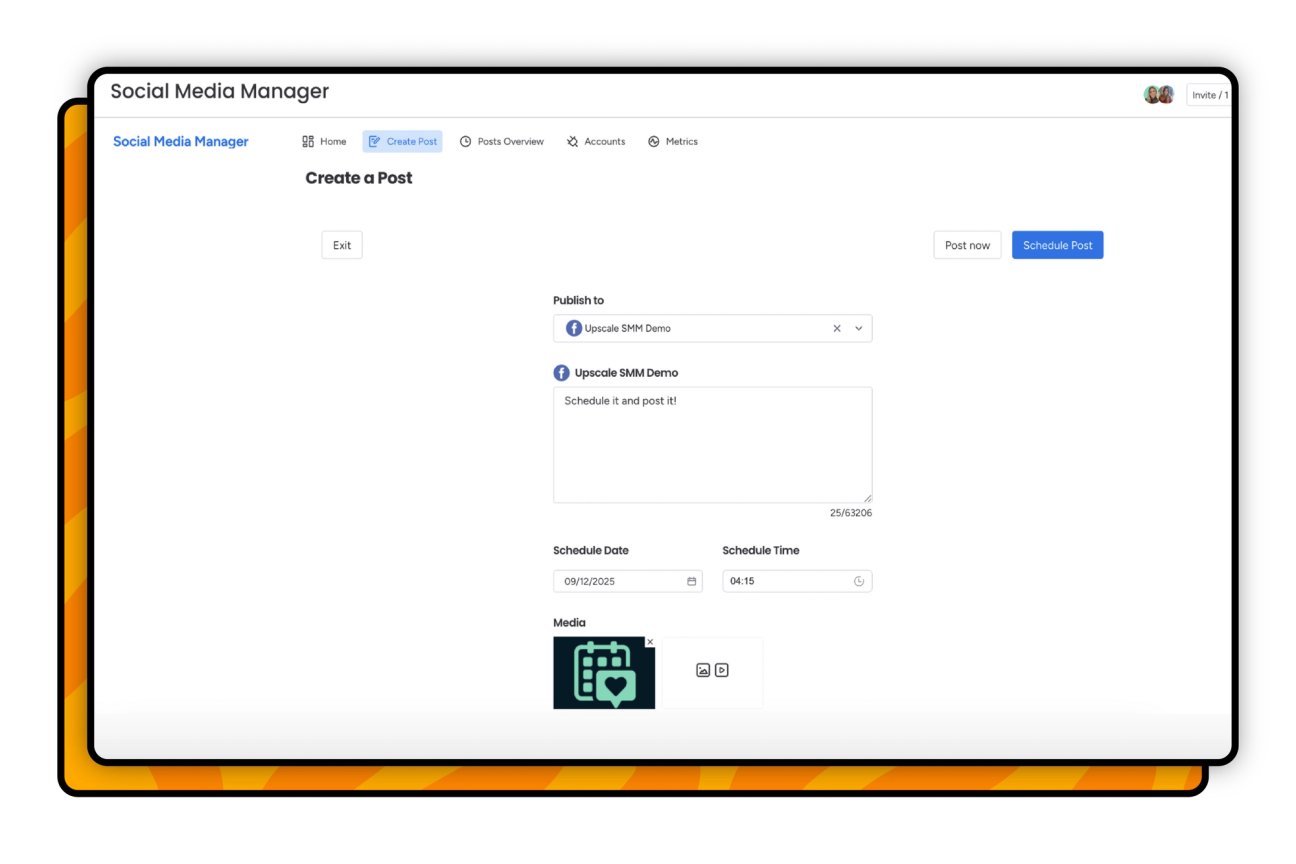This screenshot has width=1296, height=864.
Task: Click the Invite button top right
Action: tap(1209, 94)
